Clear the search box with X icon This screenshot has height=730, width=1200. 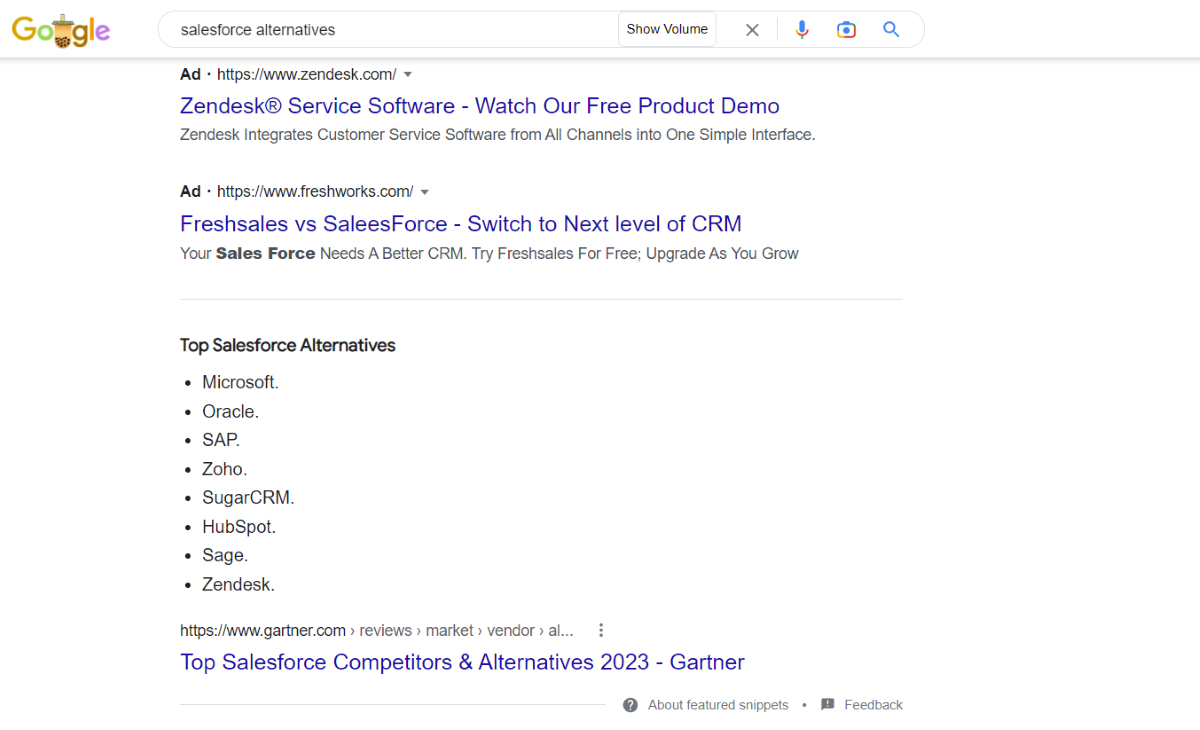752,30
